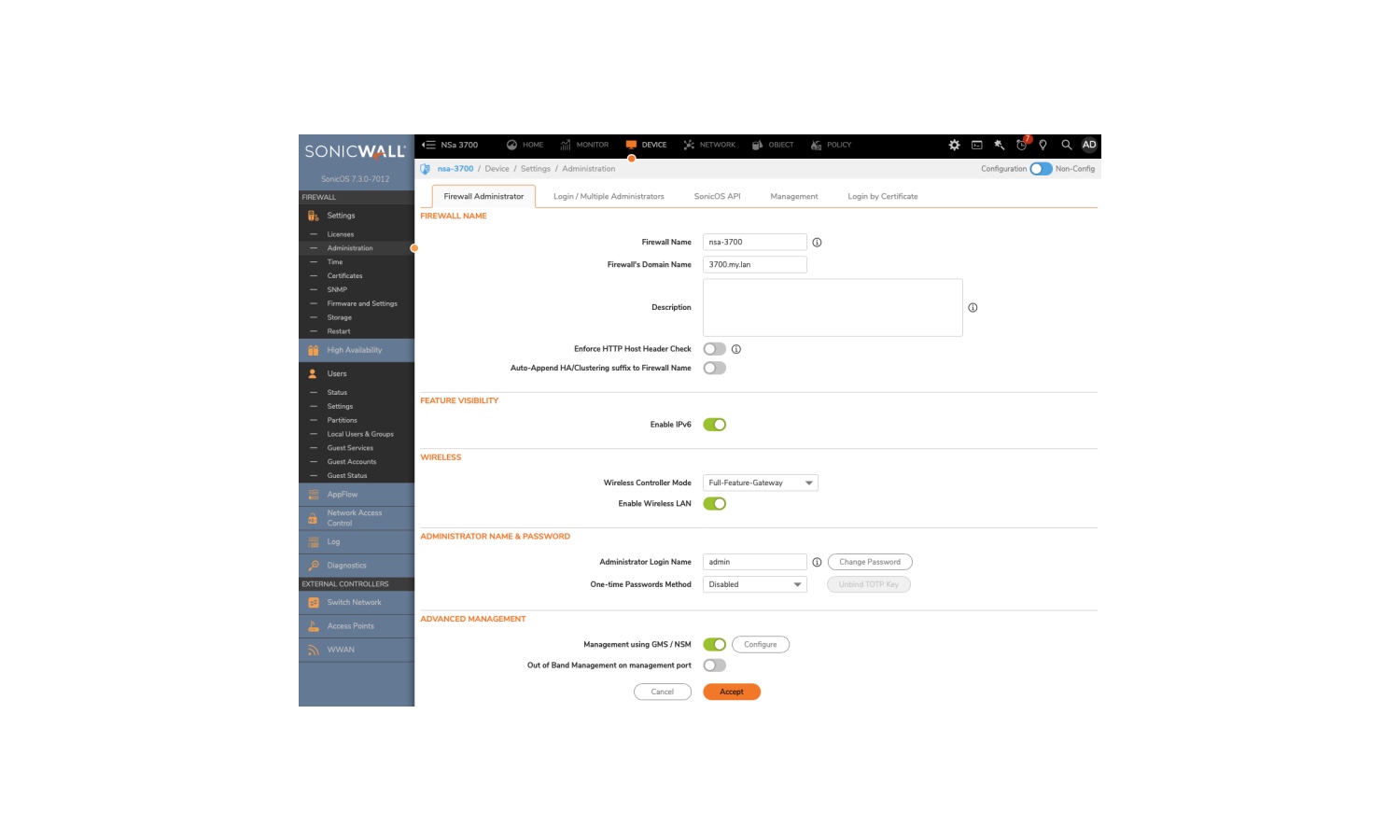Disable the Enable IPv6 toggle
Viewport: 1400px width, 840px height.
pyautogui.click(x=715, y=424)
